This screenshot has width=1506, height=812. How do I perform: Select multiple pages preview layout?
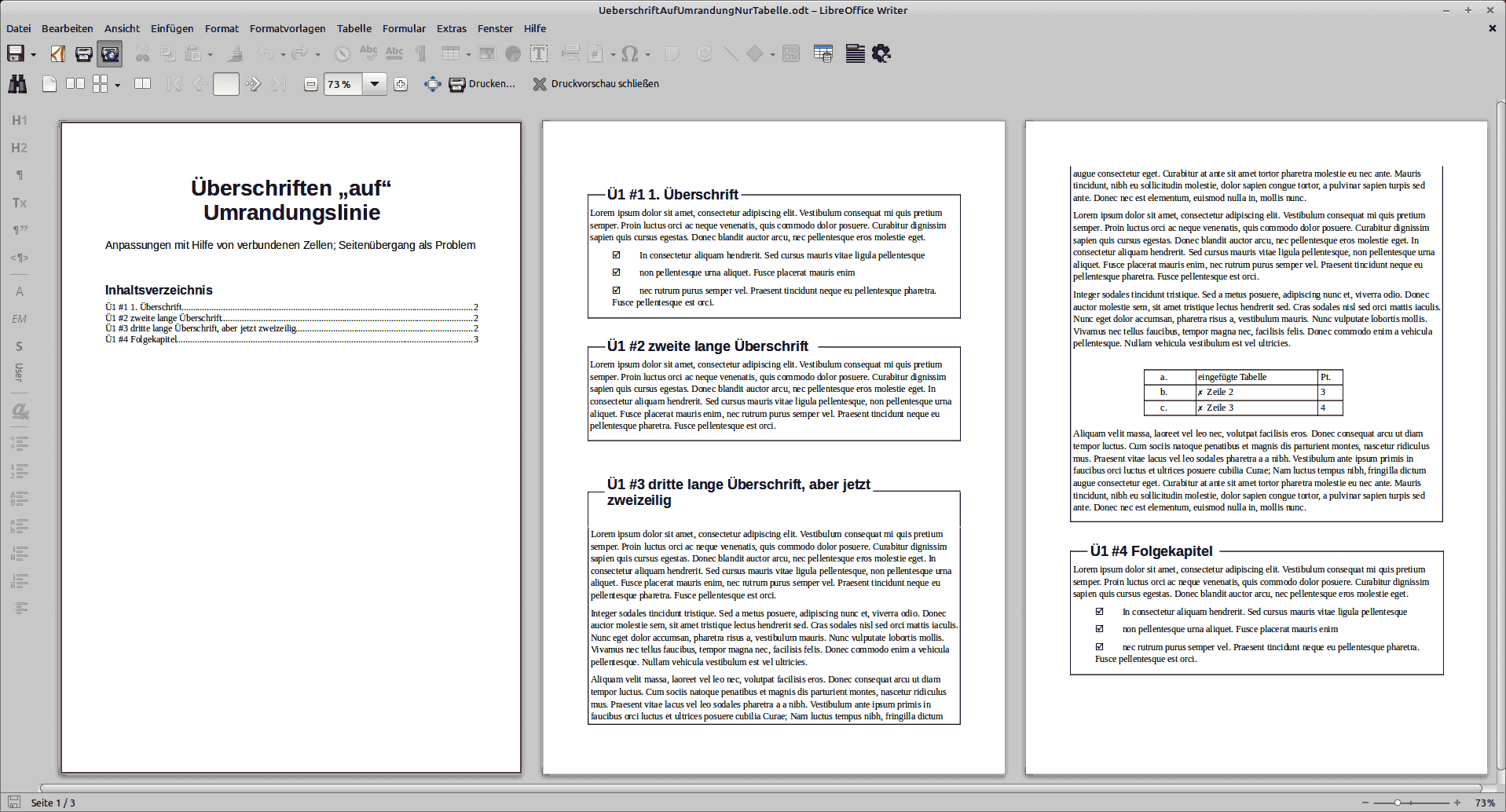(101, 84)
